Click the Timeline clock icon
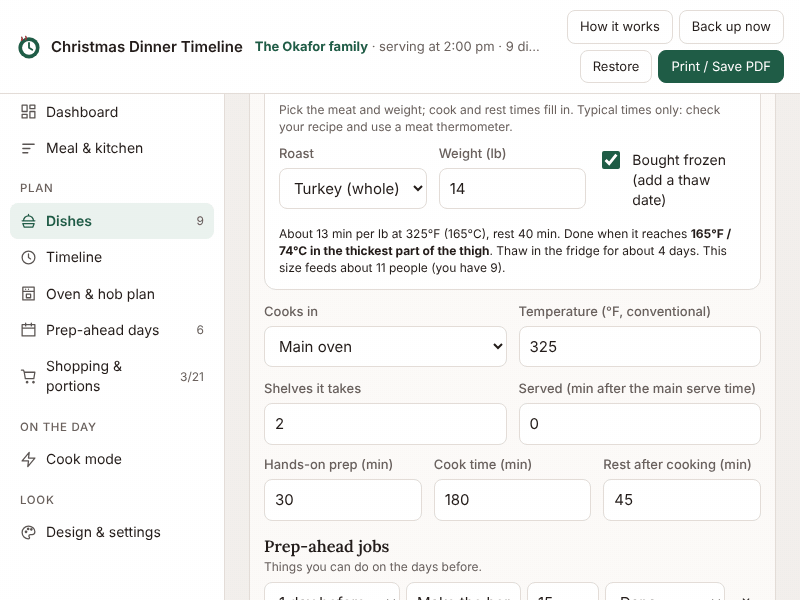Viewport: 800px width, 600px height. (28, 257)
